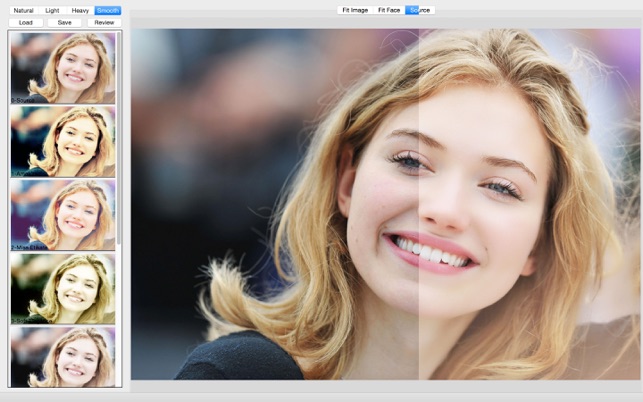Choose the Heavy smoothing mode

[x=80, y=10]
